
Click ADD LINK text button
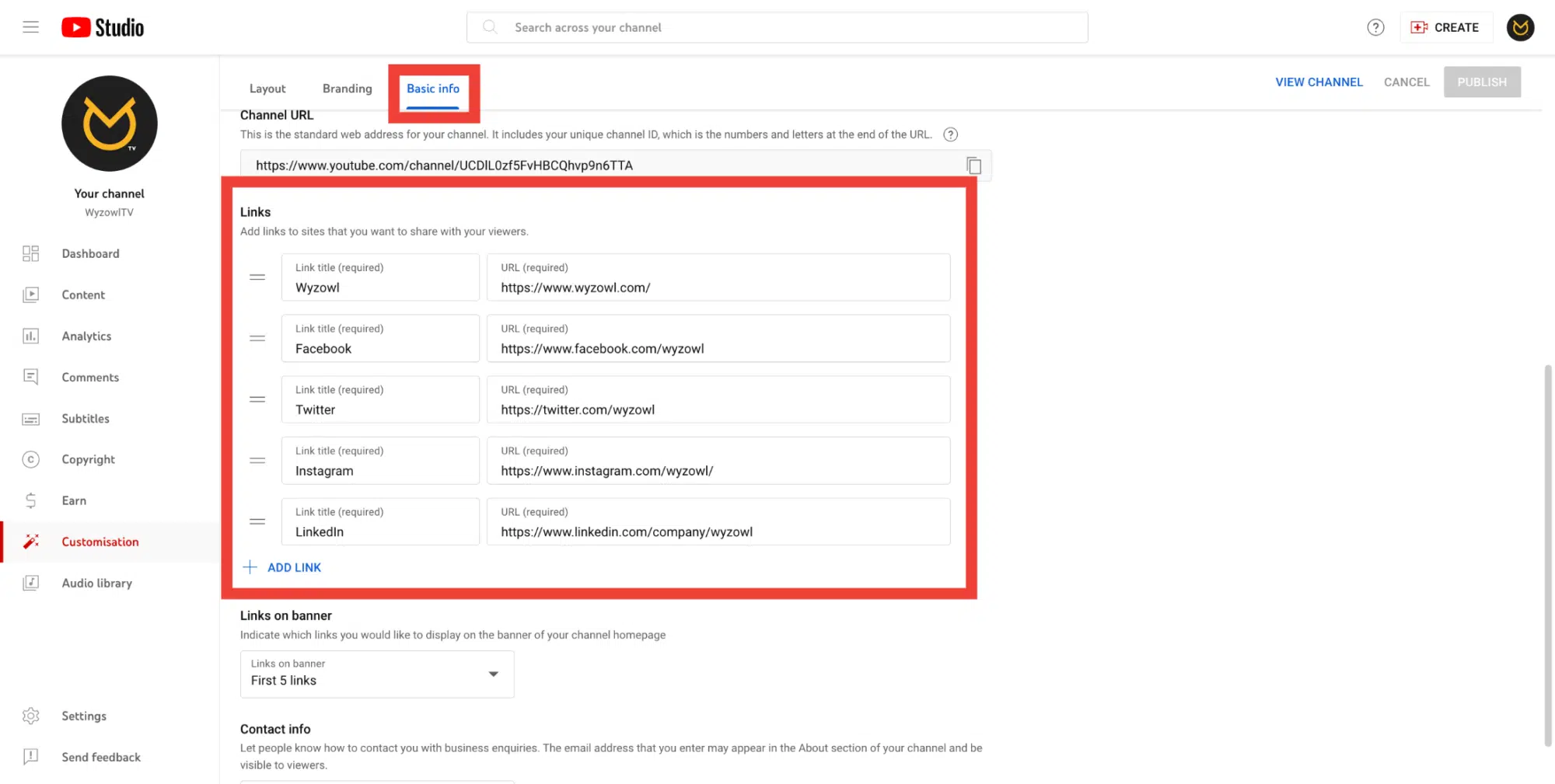[294, 567]
